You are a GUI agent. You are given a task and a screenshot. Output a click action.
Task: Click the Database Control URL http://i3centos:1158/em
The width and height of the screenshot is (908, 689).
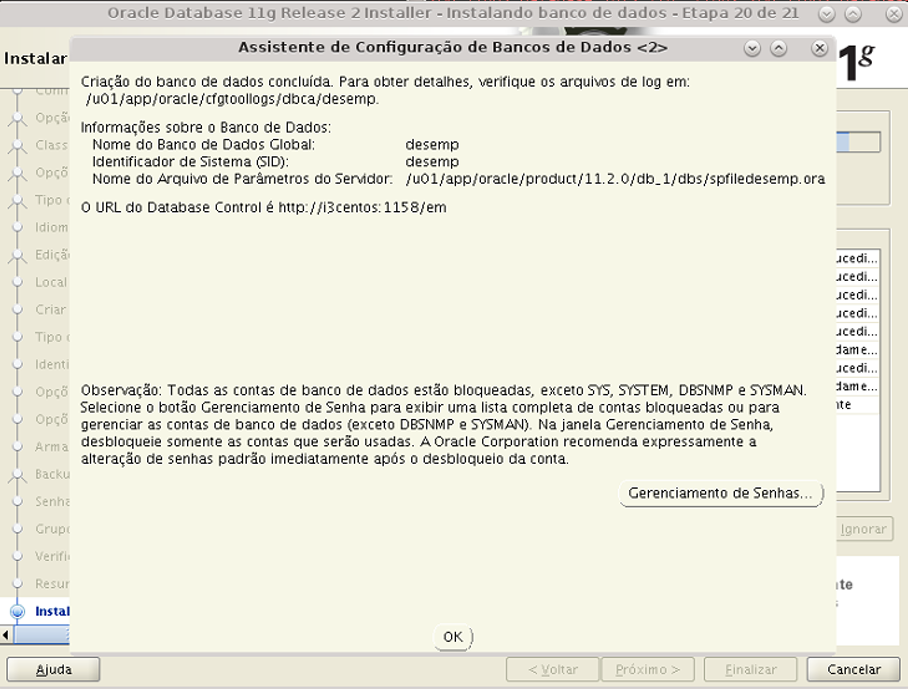[x=362, y=207]
